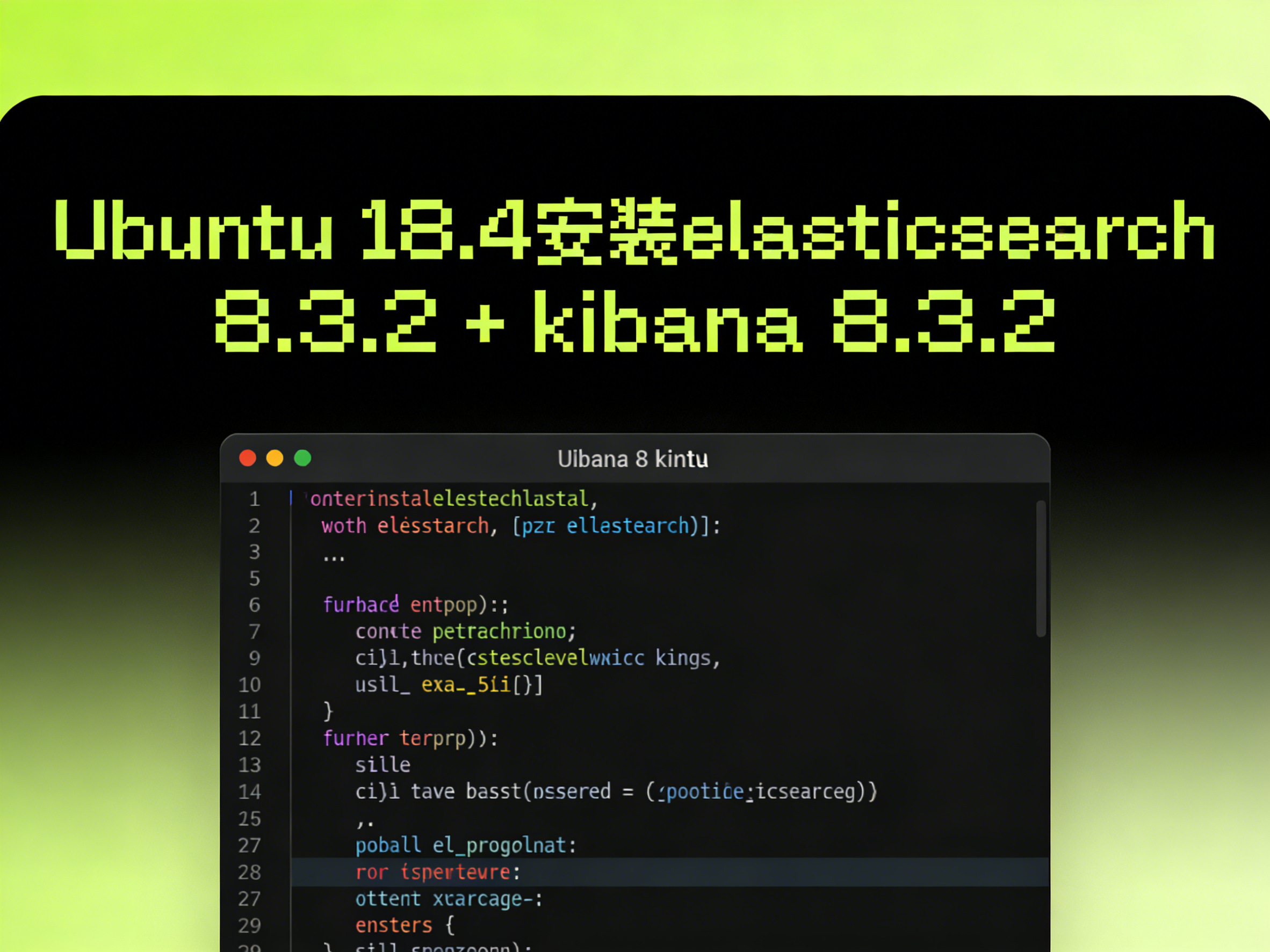Click the 'Uibana 8 kintu' title bar text
Image resolution: width=1270 pixels, height=952 pixels.
[x=632, y=458]
